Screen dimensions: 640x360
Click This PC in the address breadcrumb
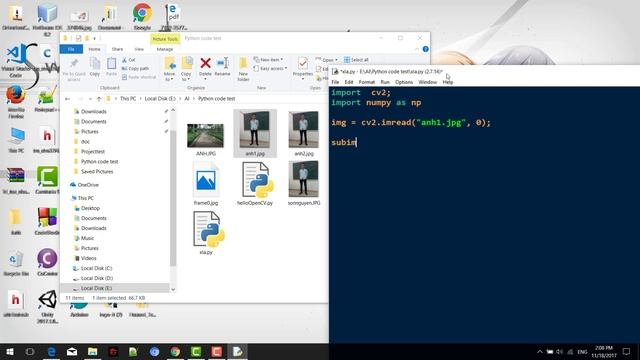click(x=128, y=99)
